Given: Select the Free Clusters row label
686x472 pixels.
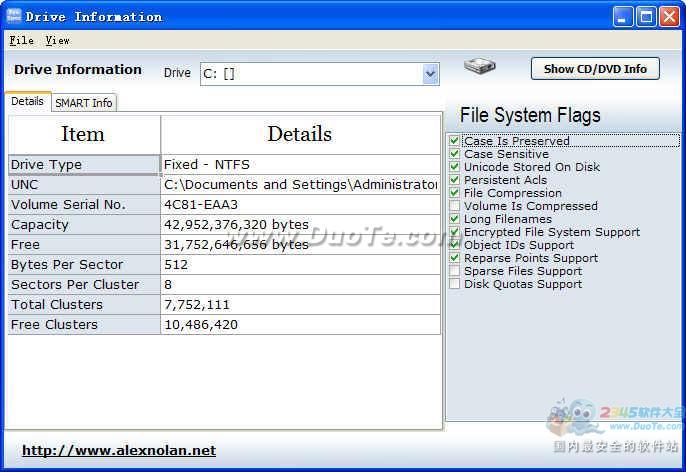Looking at the screenshot, I should (84, 325).
